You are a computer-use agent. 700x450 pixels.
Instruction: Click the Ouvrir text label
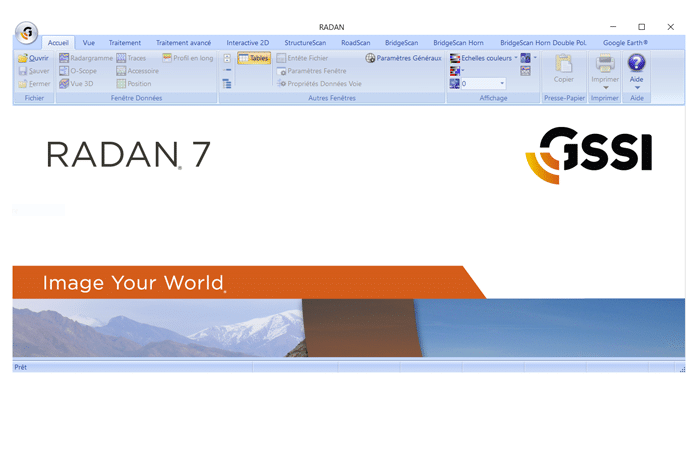(39, 58)
